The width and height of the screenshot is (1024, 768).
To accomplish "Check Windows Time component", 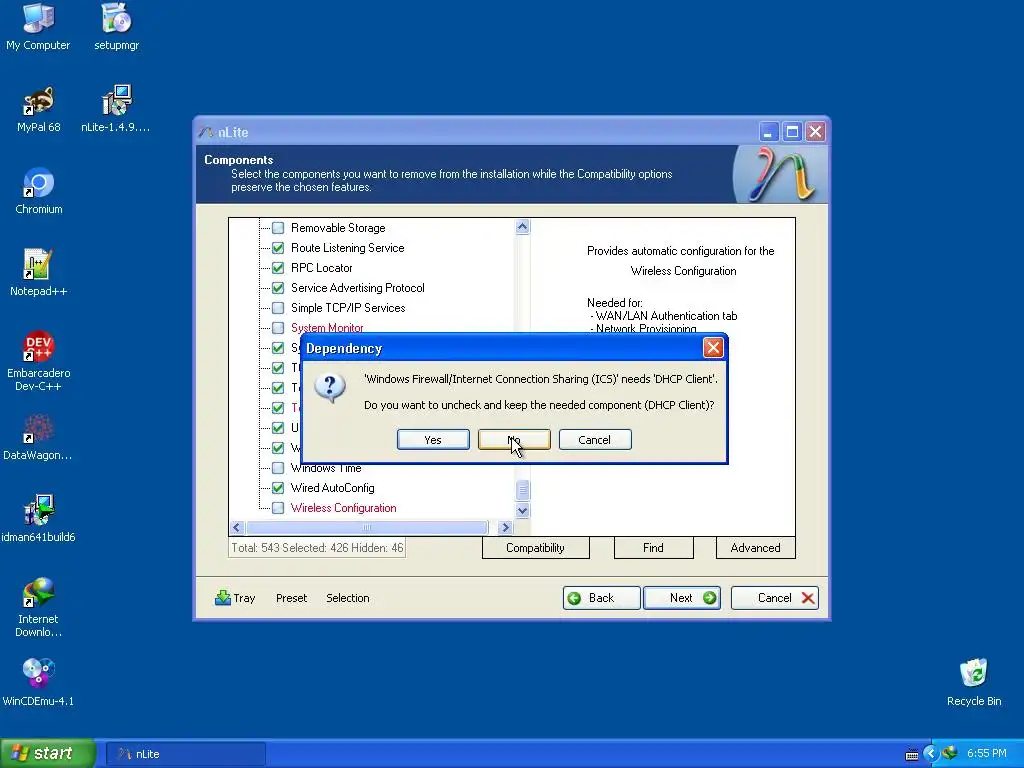I will (x=278, y=468).
